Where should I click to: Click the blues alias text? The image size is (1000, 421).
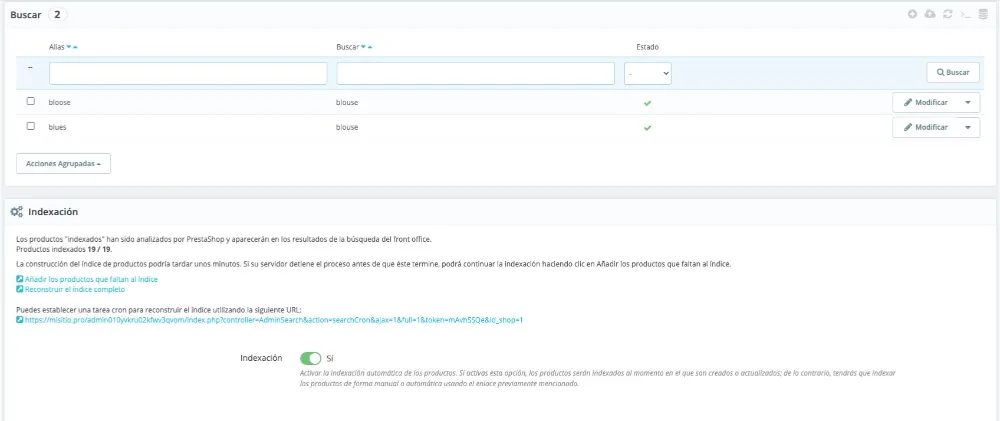(57, 127)
